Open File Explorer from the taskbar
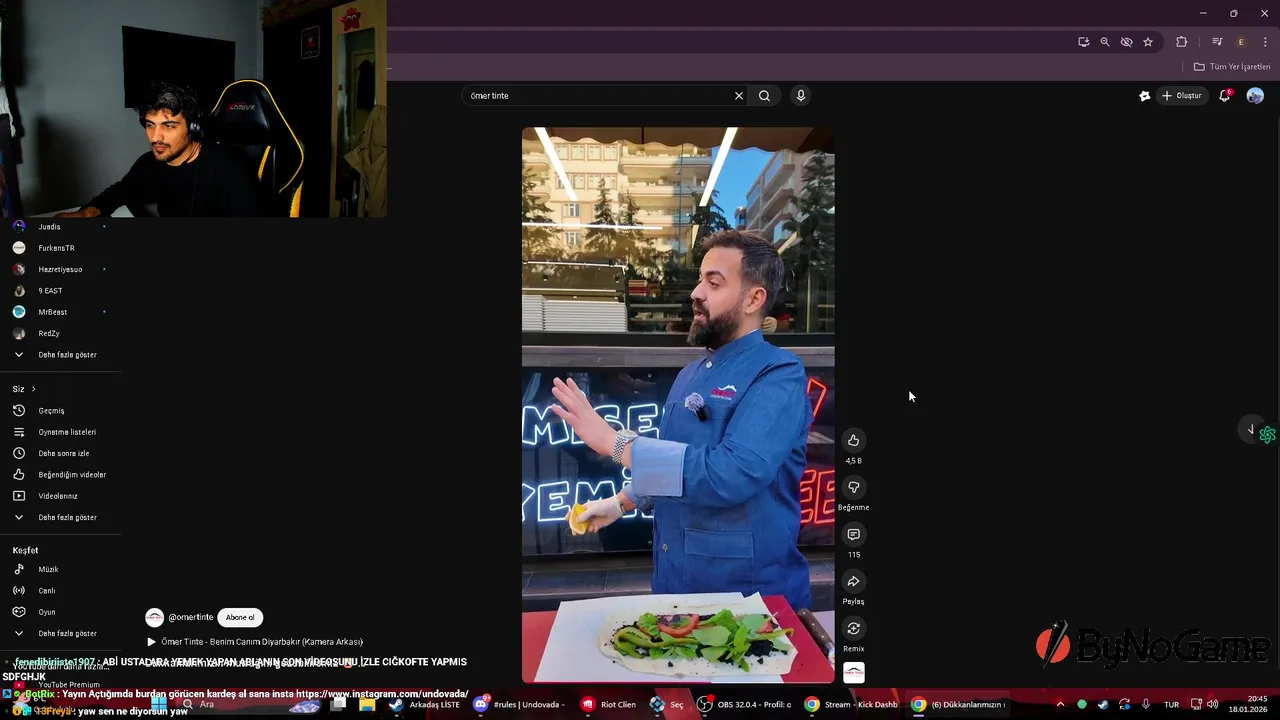 367,704
